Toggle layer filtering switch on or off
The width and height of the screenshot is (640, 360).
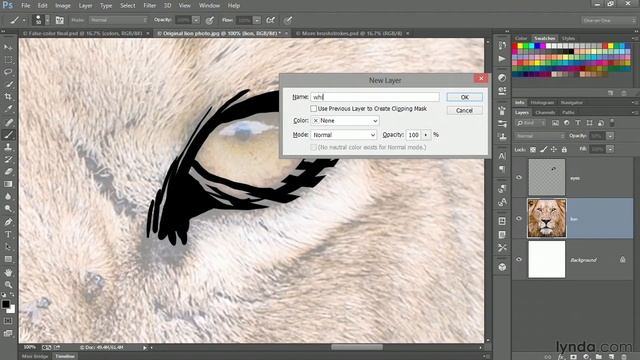tap(612, 122)
